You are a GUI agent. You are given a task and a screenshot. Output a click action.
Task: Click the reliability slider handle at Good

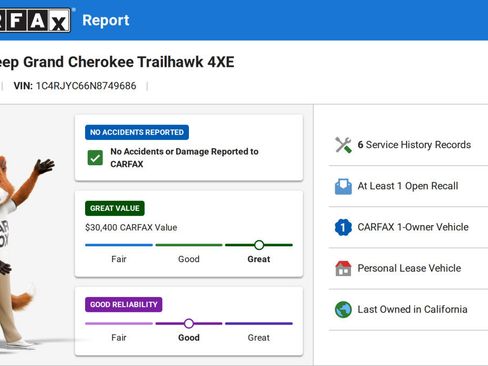pyautogui.click(x=189, y=323)
